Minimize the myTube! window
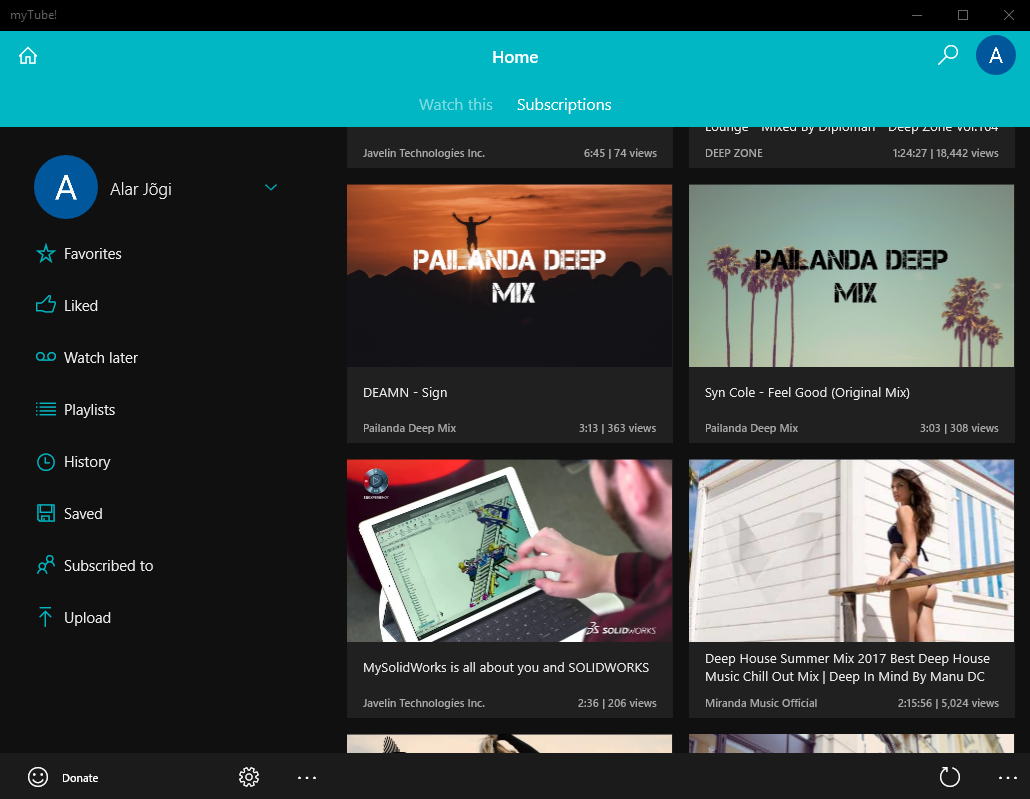 click(x=917, y=15)
